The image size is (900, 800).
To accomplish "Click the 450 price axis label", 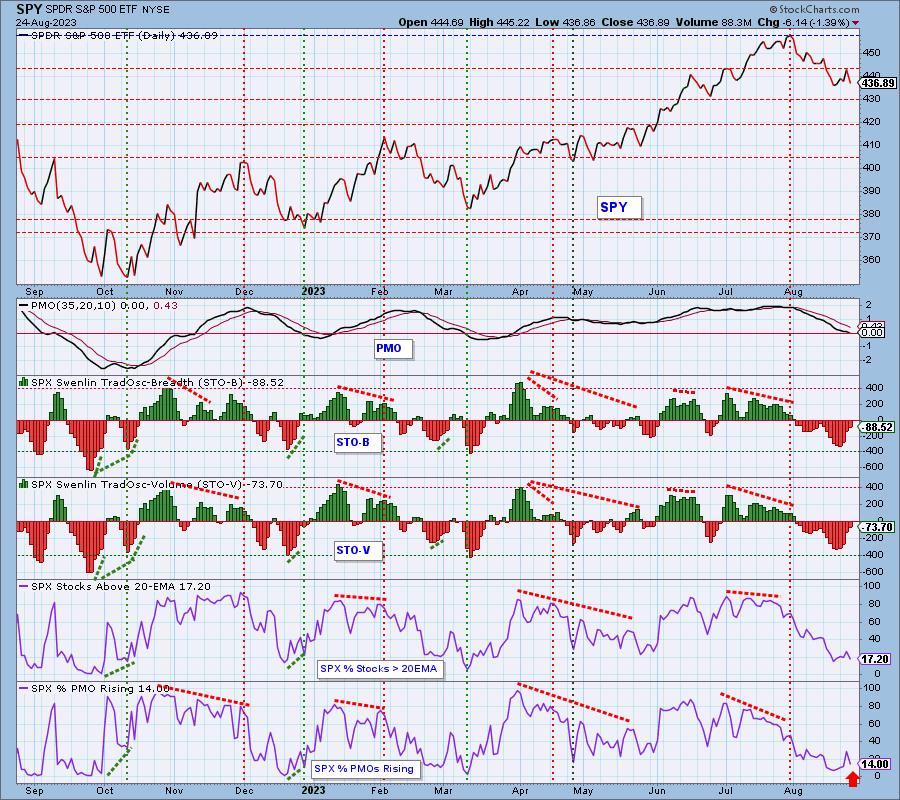I will point(871,52).
